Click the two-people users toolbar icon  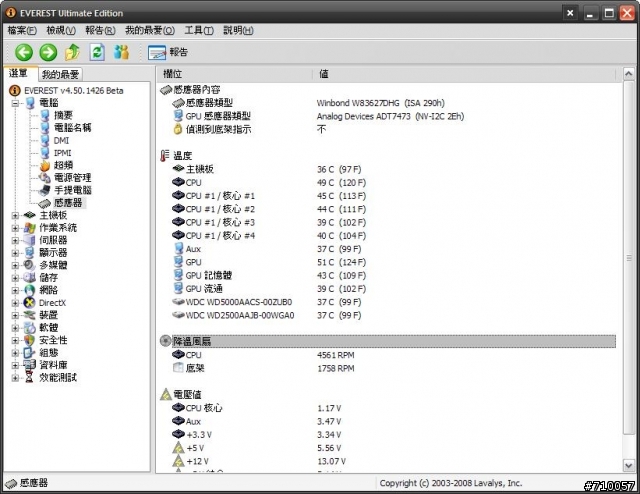pyautogui.click(x=122, y=52)
